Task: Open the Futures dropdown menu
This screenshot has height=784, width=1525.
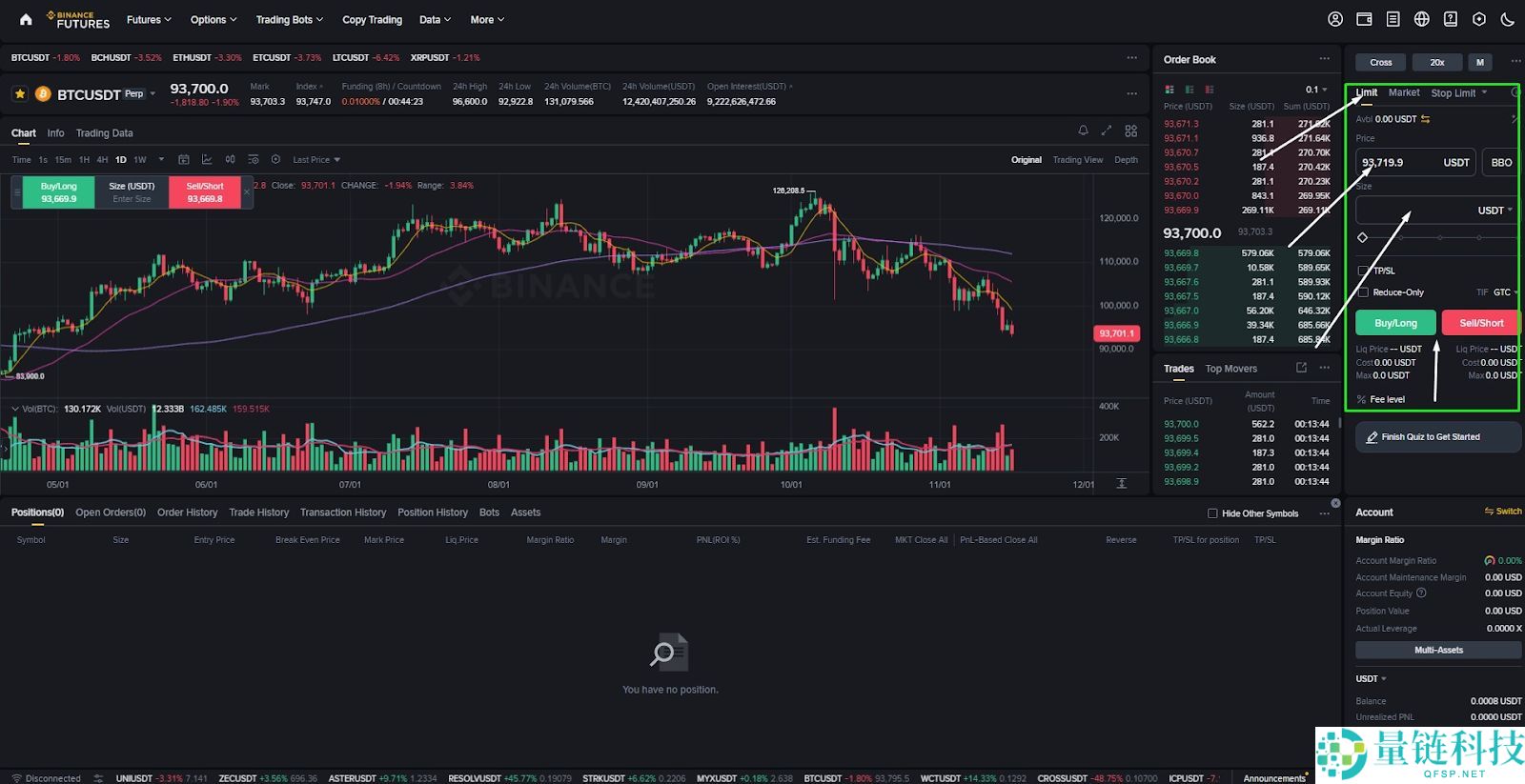Action: 149,19
